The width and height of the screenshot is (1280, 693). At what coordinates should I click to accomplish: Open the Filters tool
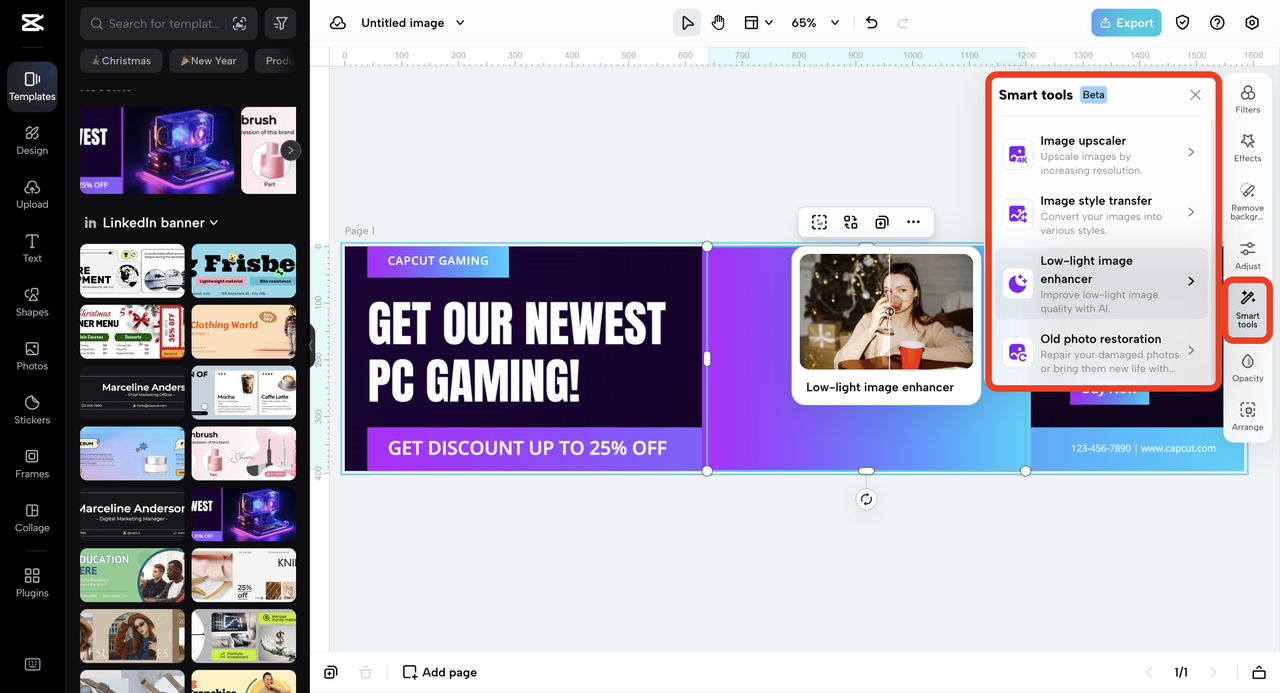pyautogui.click(x=1247, y=99)
